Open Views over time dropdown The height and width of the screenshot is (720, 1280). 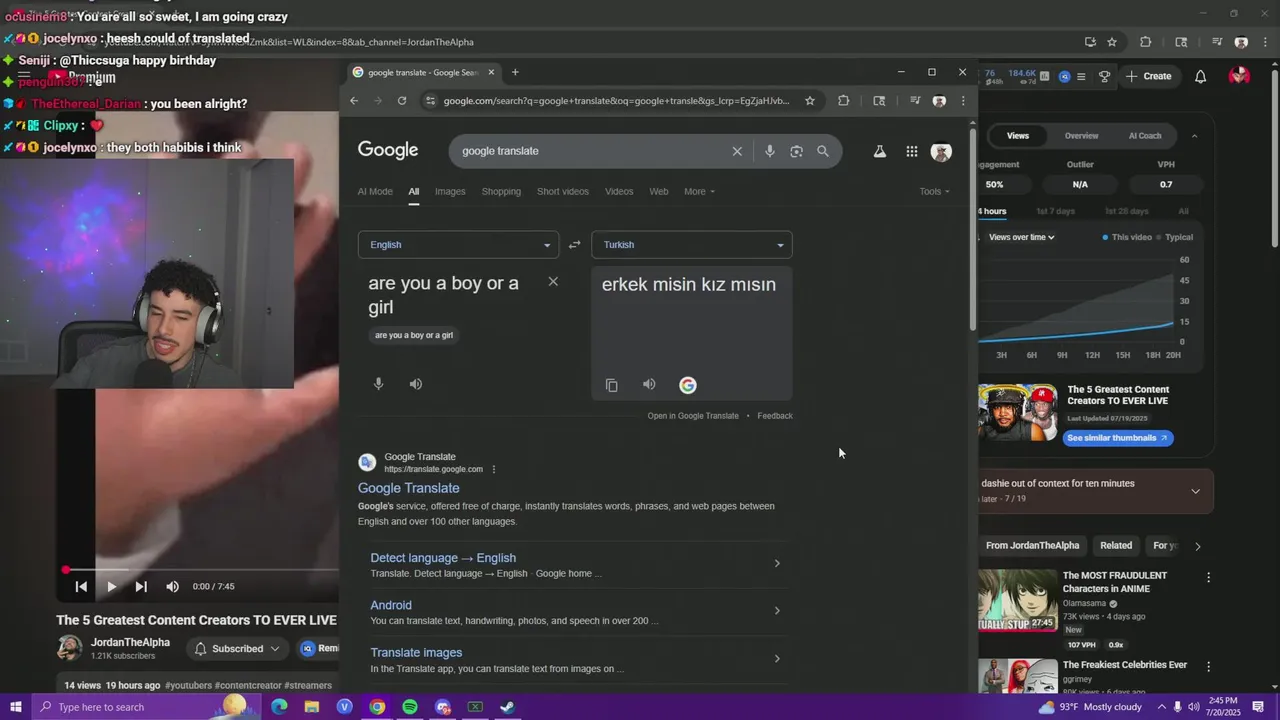(x=1021, y=237)
